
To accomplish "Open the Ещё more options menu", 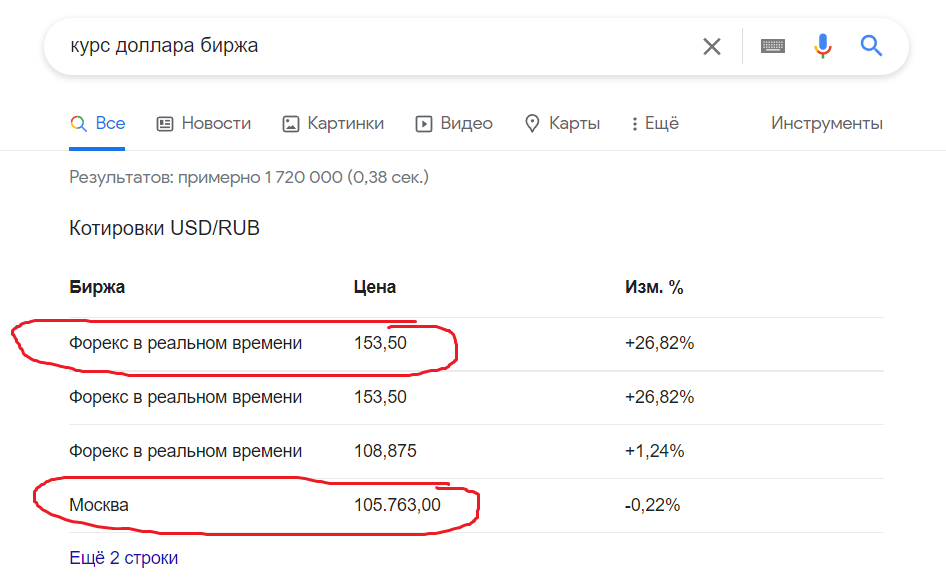I will point(655,124).
